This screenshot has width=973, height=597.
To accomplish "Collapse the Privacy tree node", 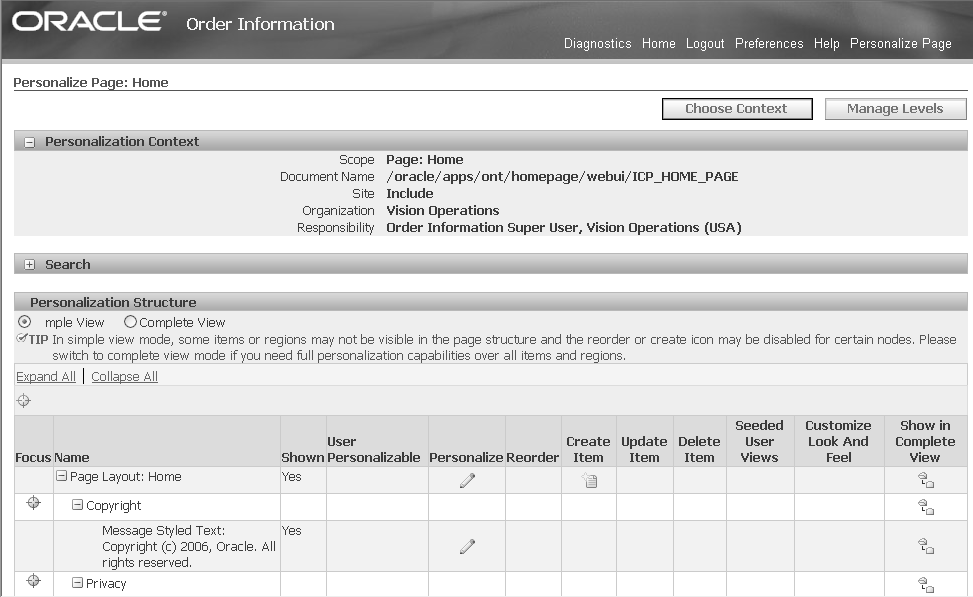I will click(x=77, y=583).
